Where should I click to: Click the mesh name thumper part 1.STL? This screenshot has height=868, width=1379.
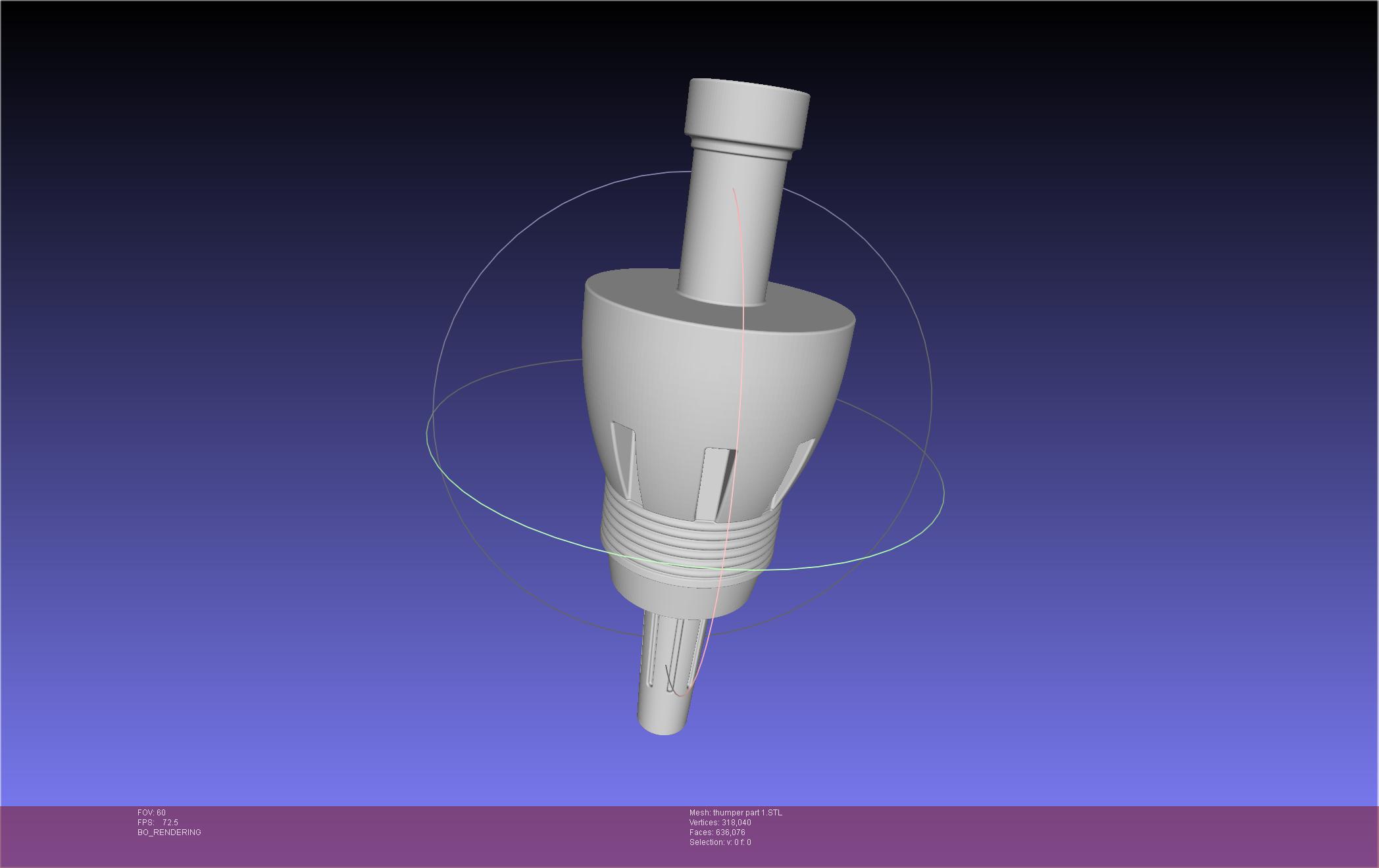pos(747,813)
